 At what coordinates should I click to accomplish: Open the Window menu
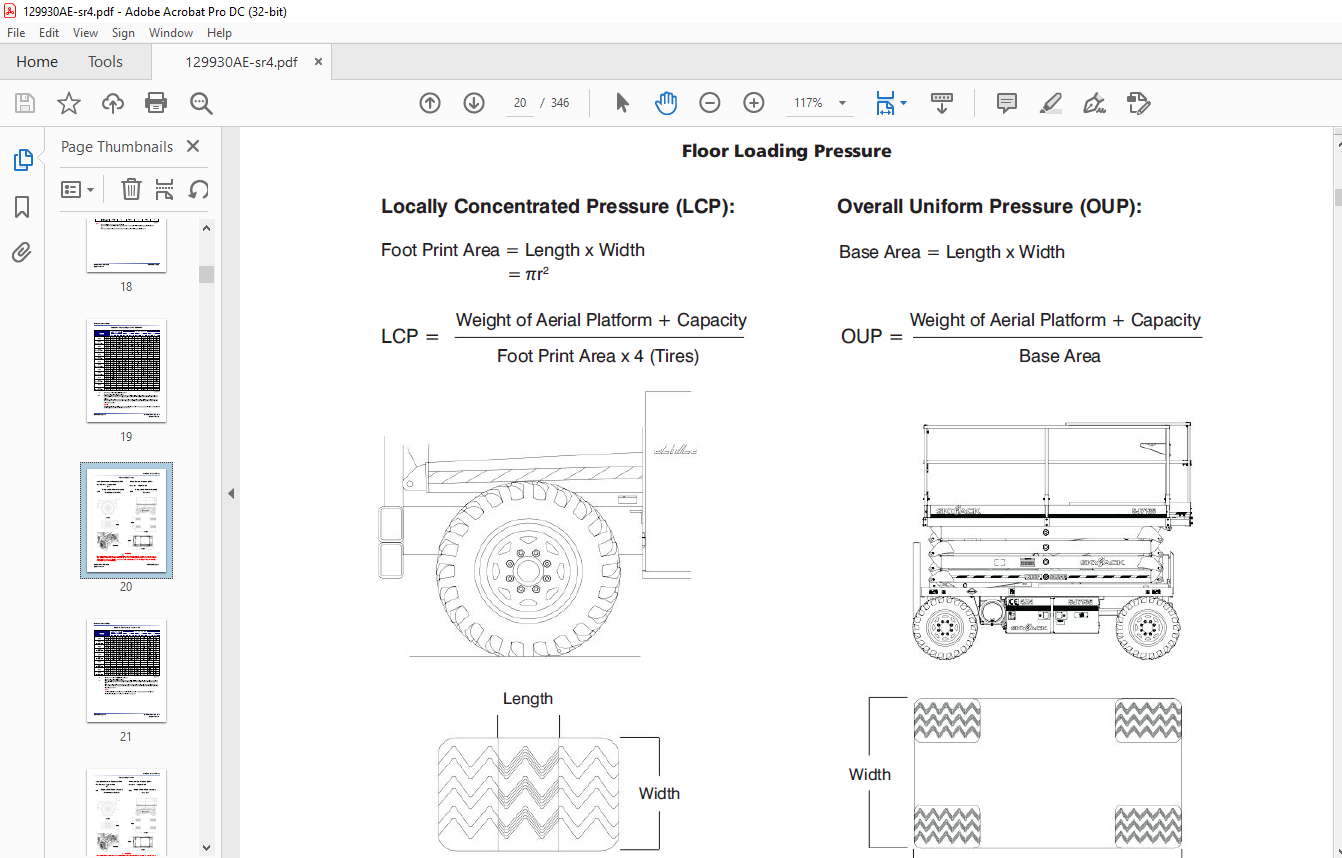pos(171,33)
